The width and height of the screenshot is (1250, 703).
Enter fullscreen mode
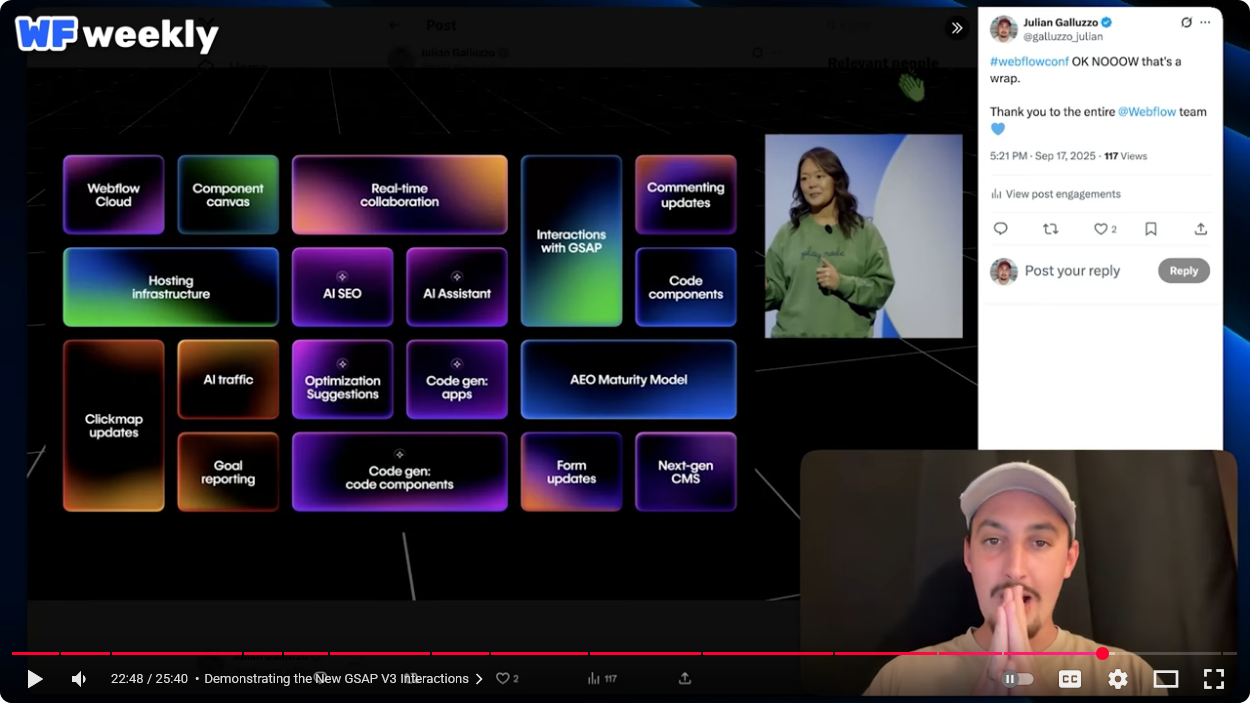pos(1214,679)
